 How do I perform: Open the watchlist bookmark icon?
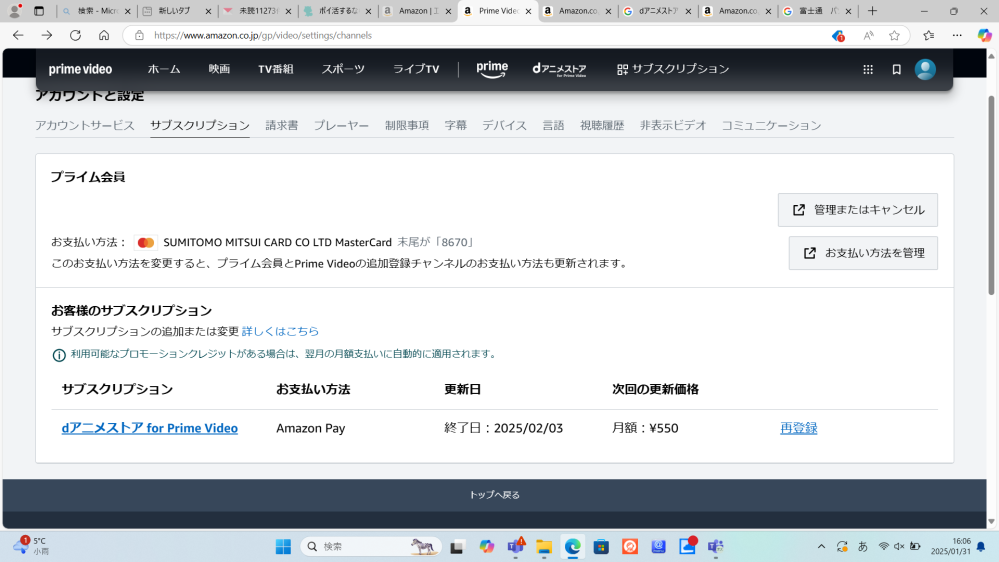pyautogui.click(x=896, y=69)
